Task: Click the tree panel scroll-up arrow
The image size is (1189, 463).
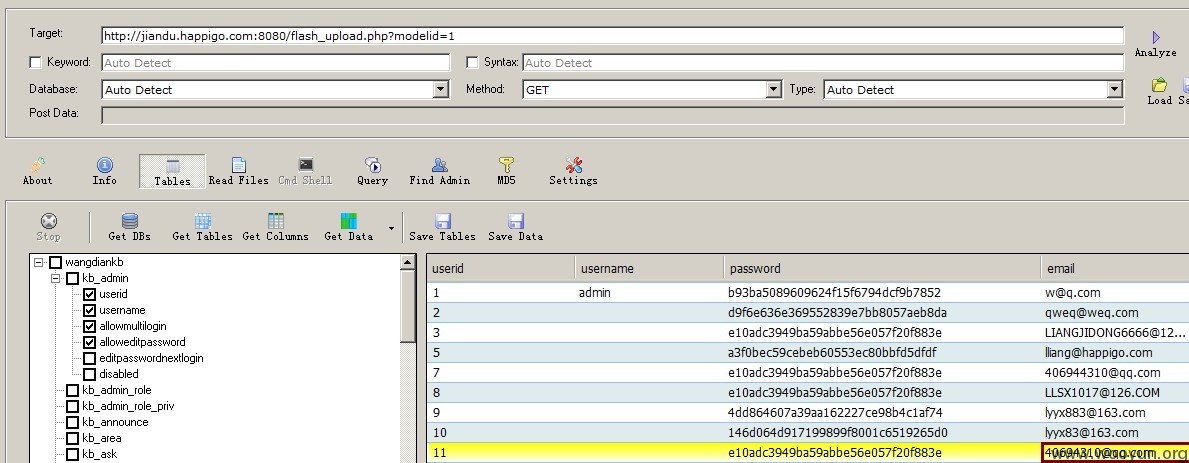Action: pyautogui.click(x=408, y=262)
